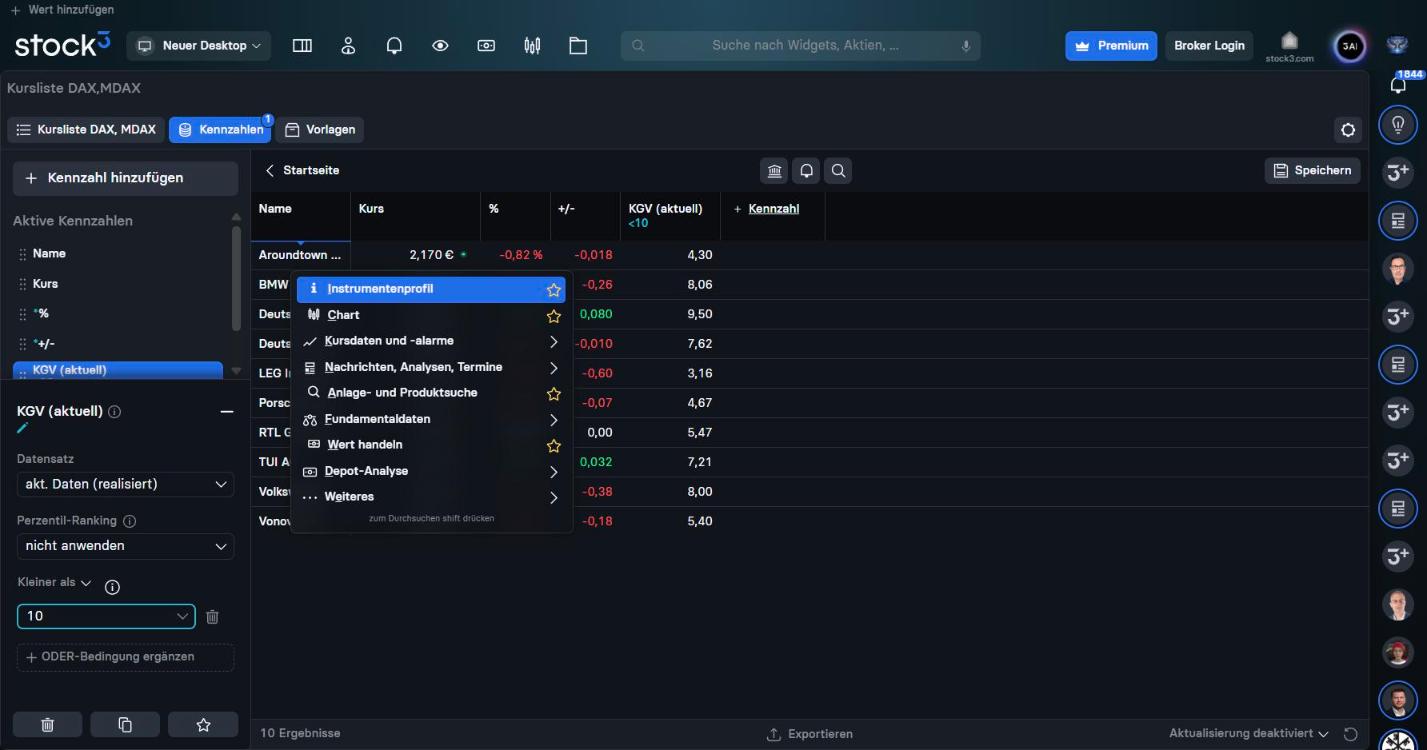Select the Kennzahlen tab
This screenshot has height=750, width=1427.
coord(220,130)
